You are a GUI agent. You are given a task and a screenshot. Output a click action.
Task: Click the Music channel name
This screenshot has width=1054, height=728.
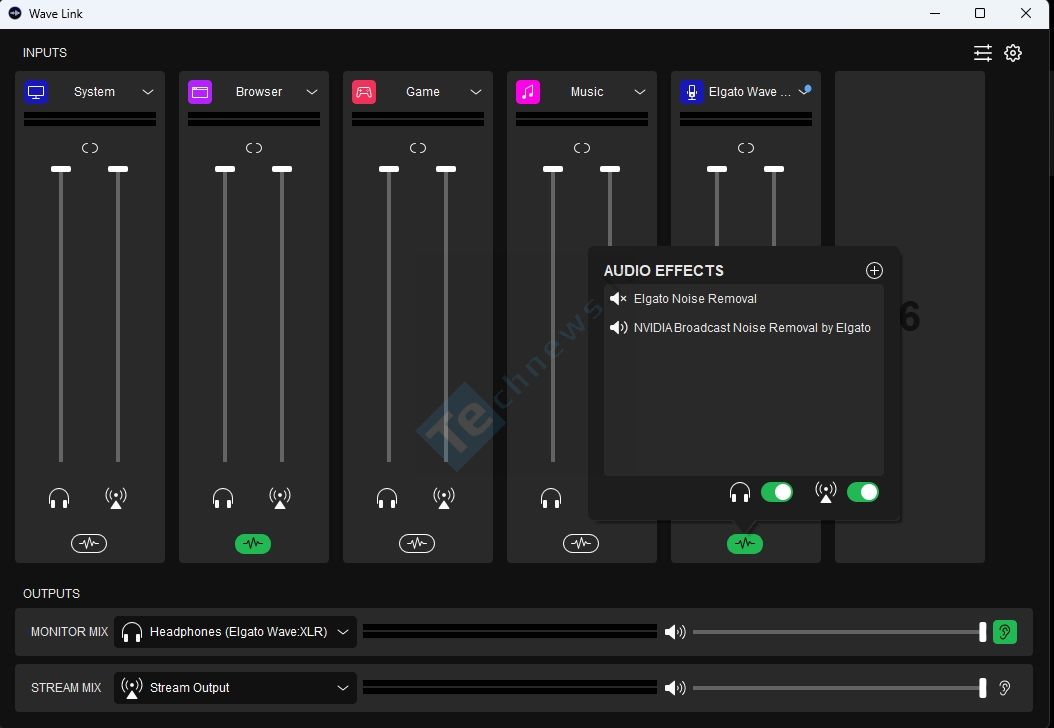pyautogui.click(x=587, y=92)
